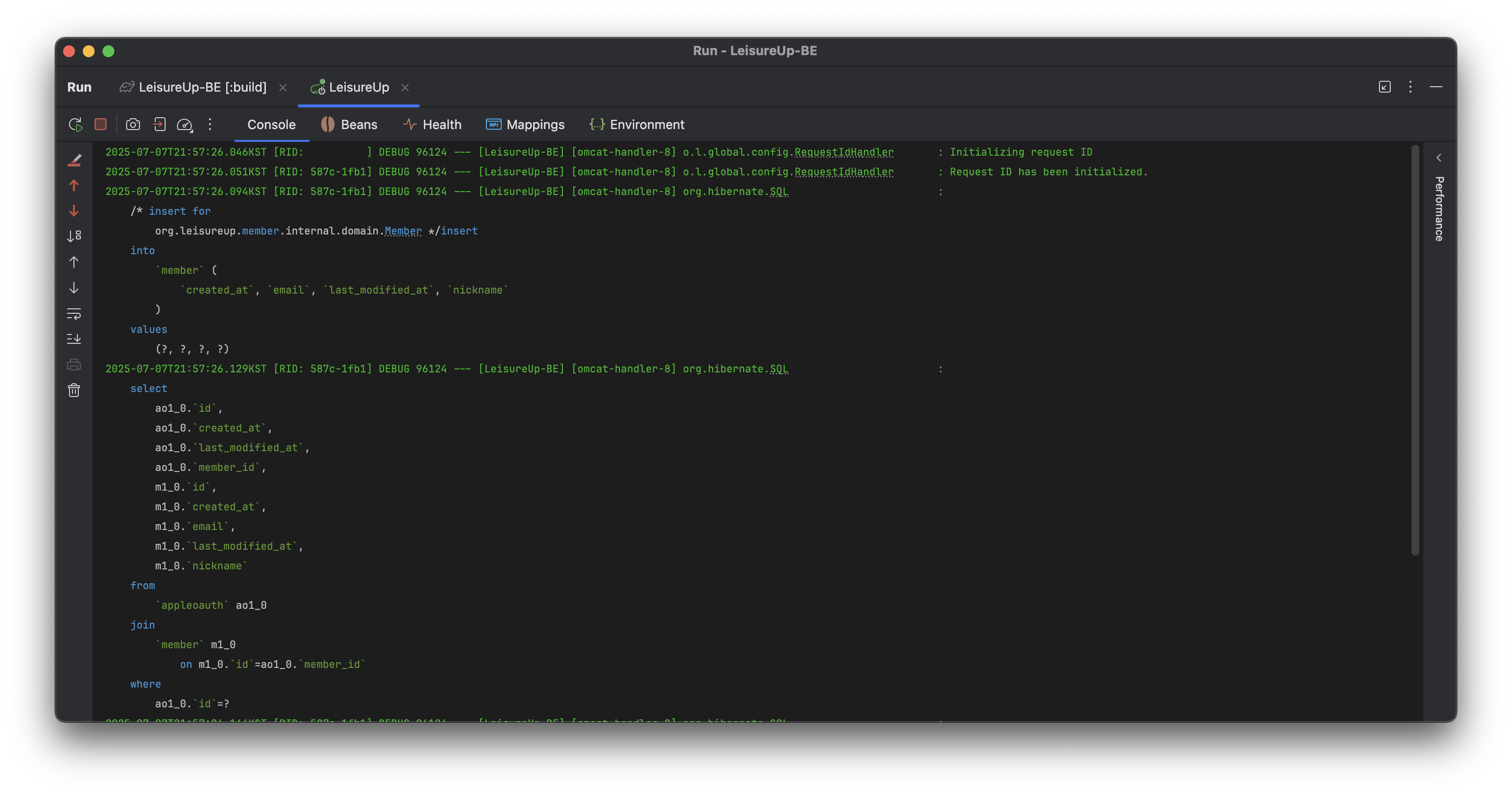This screenshot has width=1512, height=795.
Task: Stop the running LeisureUp process
Action: [101, 125]
